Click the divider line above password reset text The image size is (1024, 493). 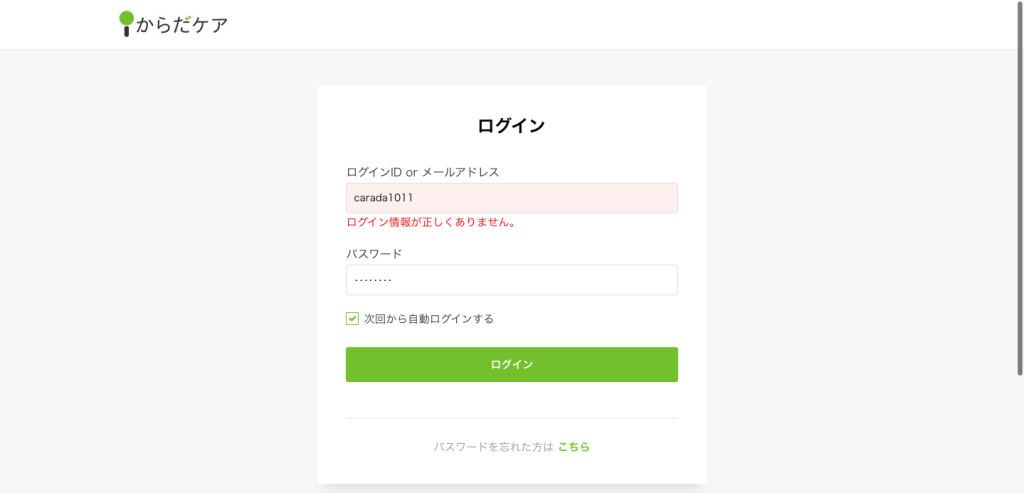tap(511, 418)
